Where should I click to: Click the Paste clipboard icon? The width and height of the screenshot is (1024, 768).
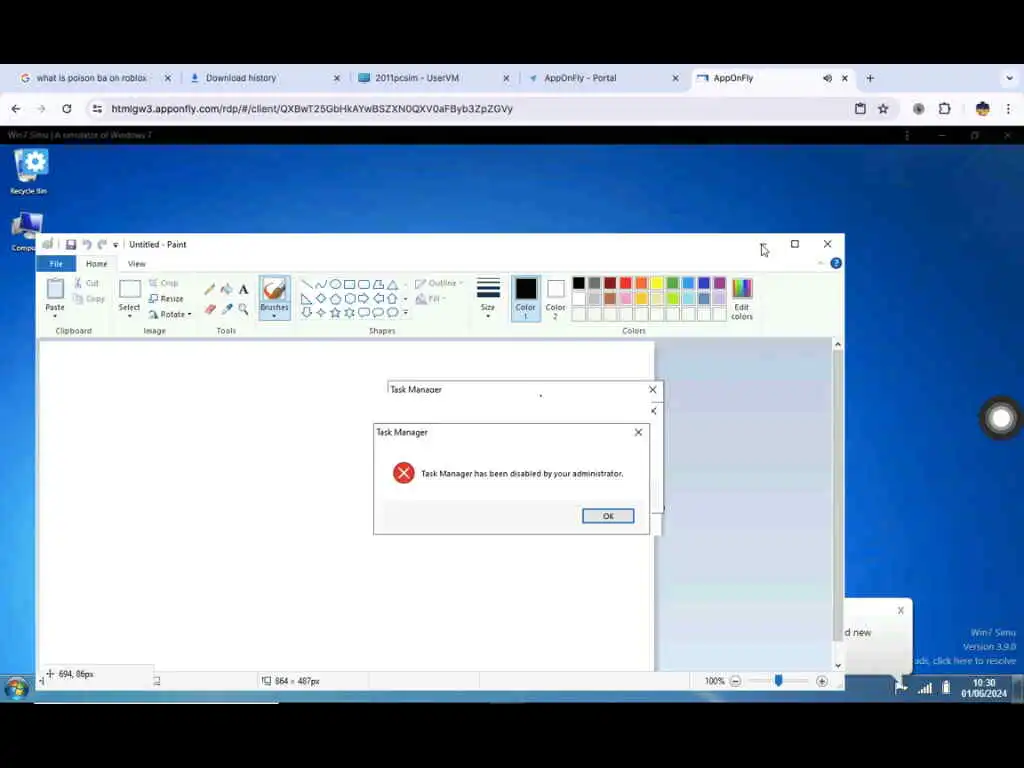55,289
